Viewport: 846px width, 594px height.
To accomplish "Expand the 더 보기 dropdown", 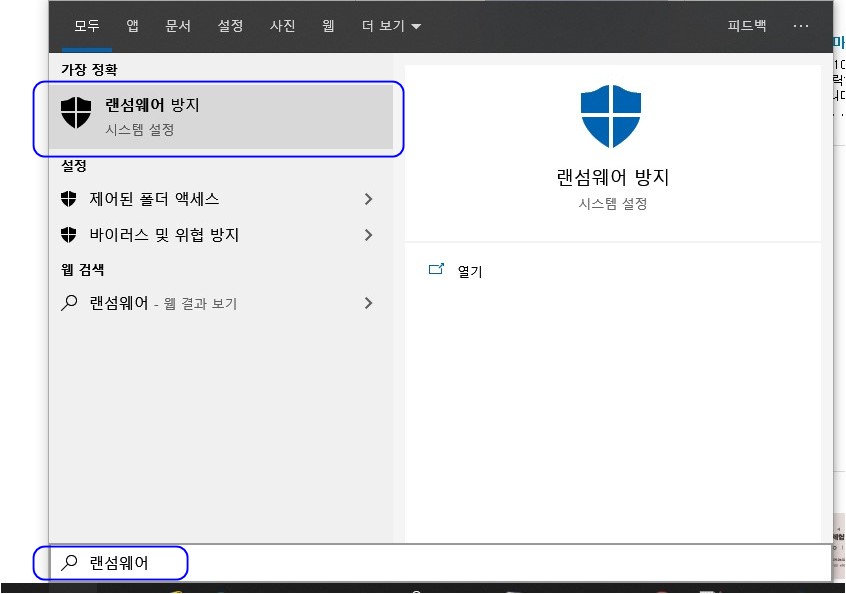I will point(391,25).
